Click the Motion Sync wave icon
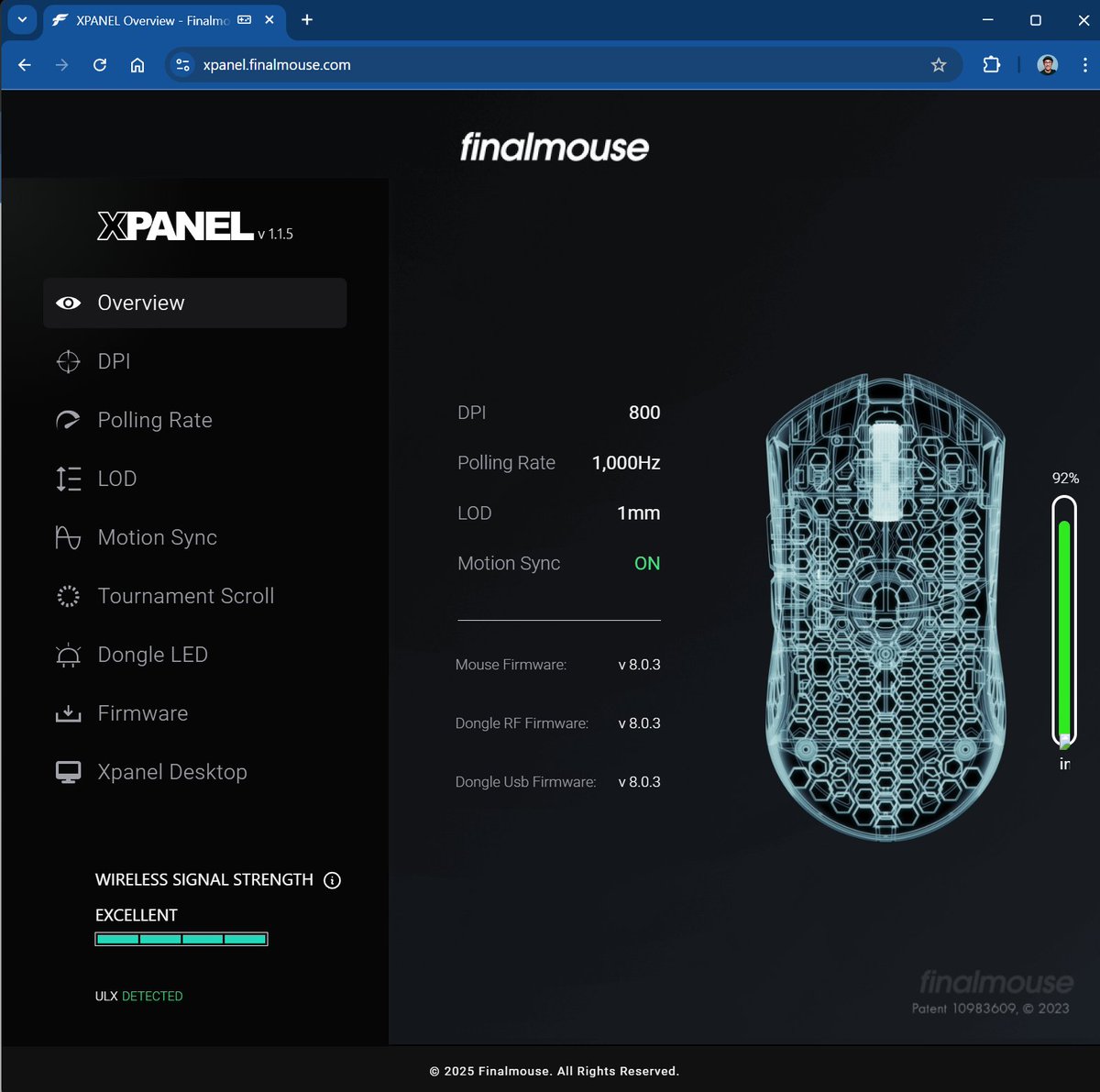This screenshot has width=1100, height=1092. pyautogui.click(x=69, y=537)
